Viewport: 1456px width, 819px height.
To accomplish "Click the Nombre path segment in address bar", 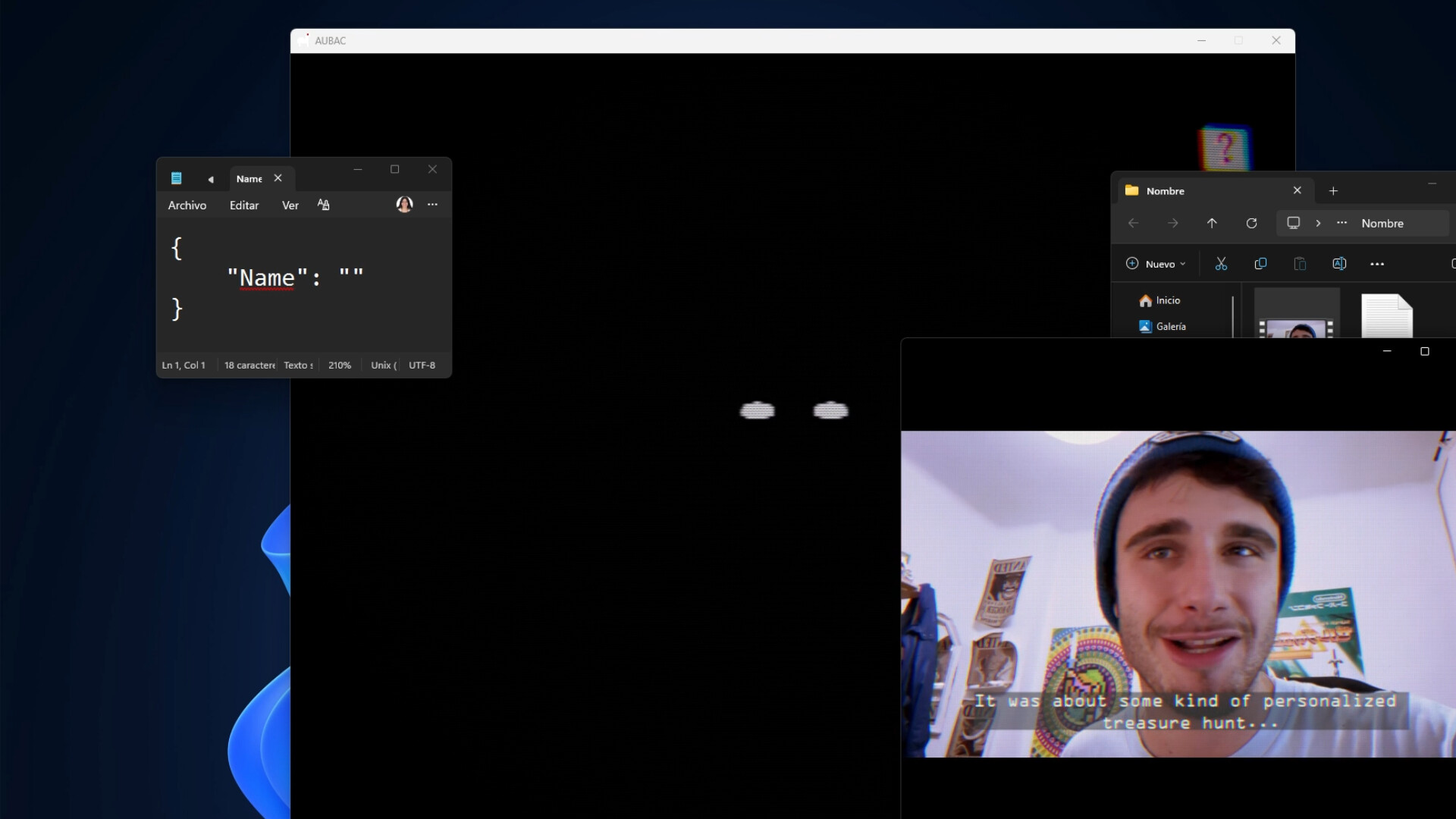I will [1382, 224].
